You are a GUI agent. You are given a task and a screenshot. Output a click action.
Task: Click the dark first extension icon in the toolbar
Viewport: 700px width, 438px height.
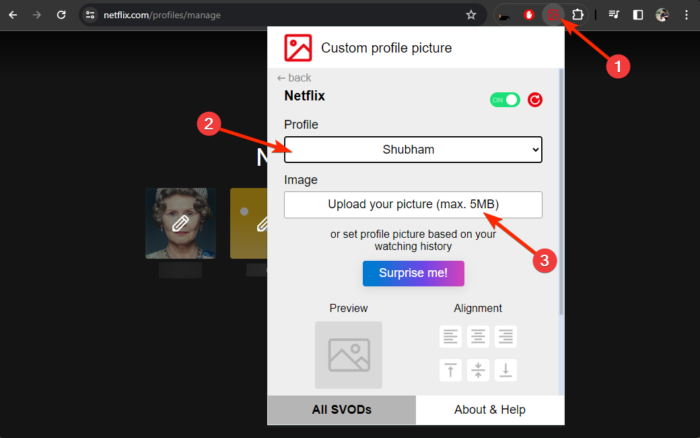(504, 16)
